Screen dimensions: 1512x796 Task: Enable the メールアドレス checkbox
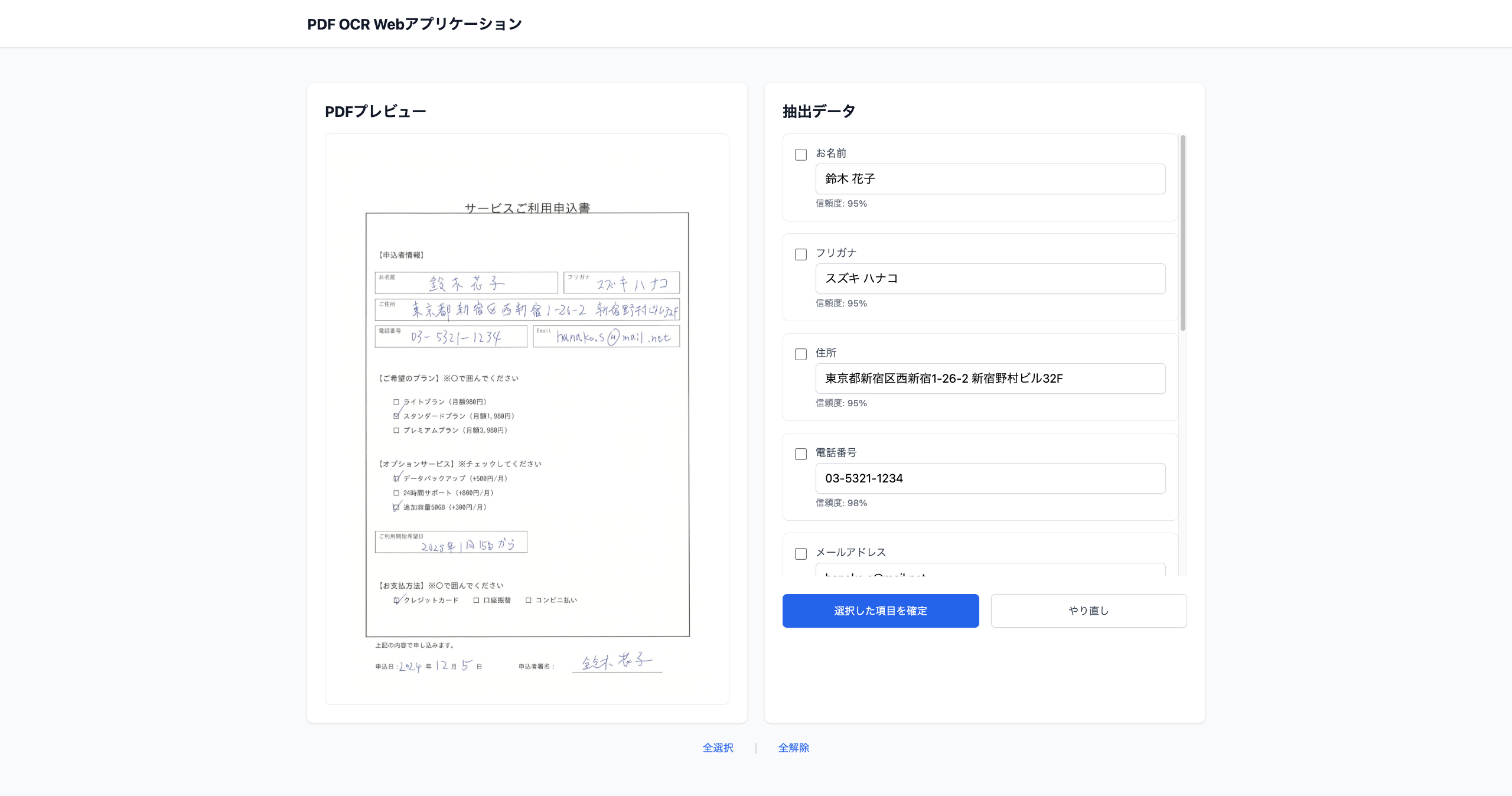[x=801, y=554]
